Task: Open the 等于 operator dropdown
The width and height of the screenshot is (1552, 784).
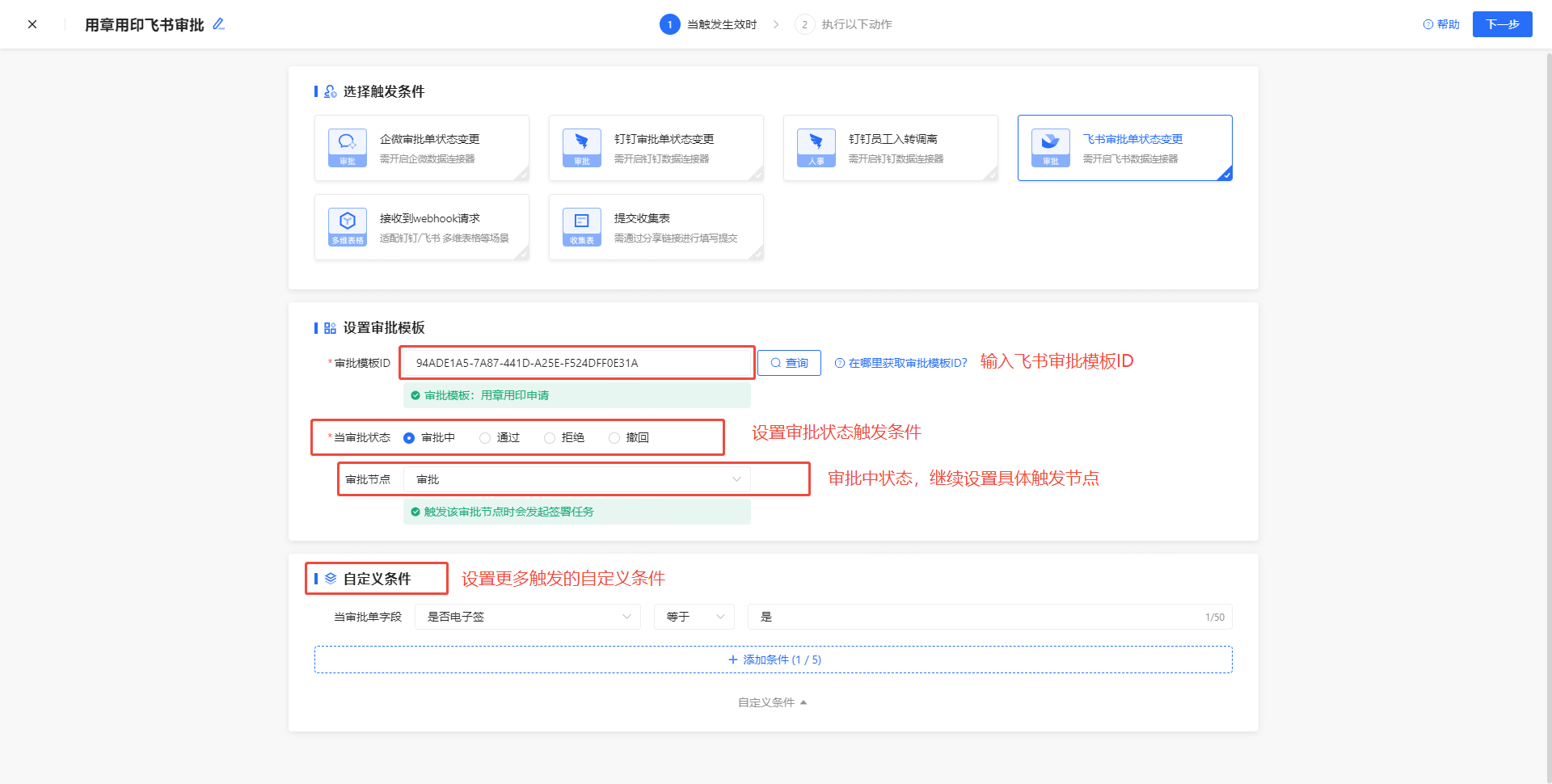Action: pos(694,617)
